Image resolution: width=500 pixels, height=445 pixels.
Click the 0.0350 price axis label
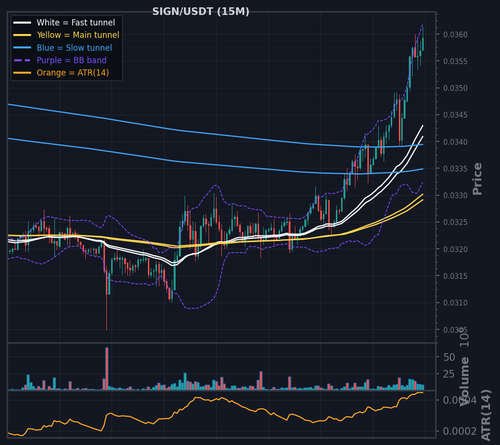455,88
